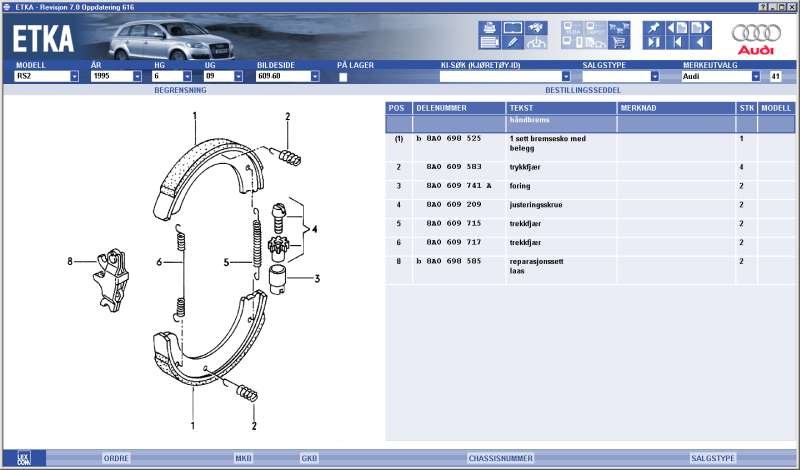Toggle the På lager checkbox

pyautogui.click(x=343, y=76)
